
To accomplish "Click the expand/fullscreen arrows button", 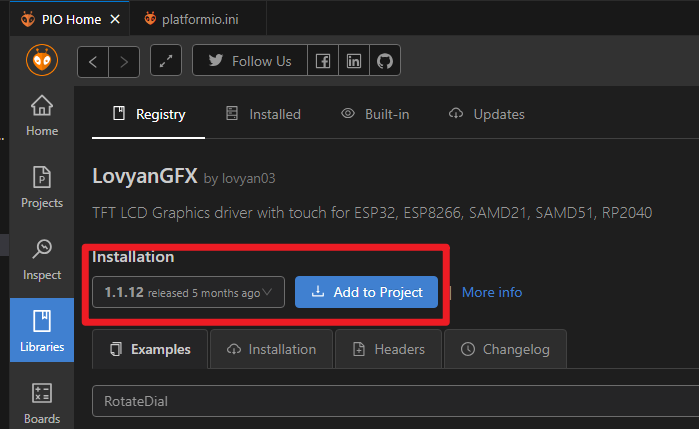I will [x=166, y=60].
